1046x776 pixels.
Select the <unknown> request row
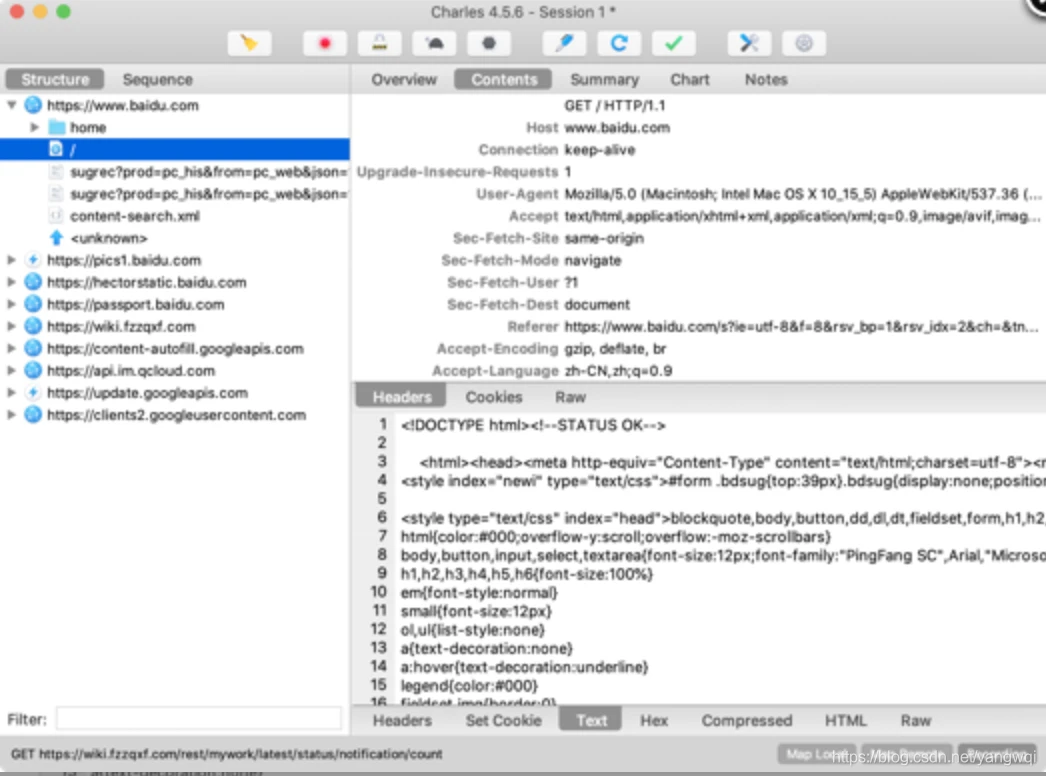click(175, 238)
